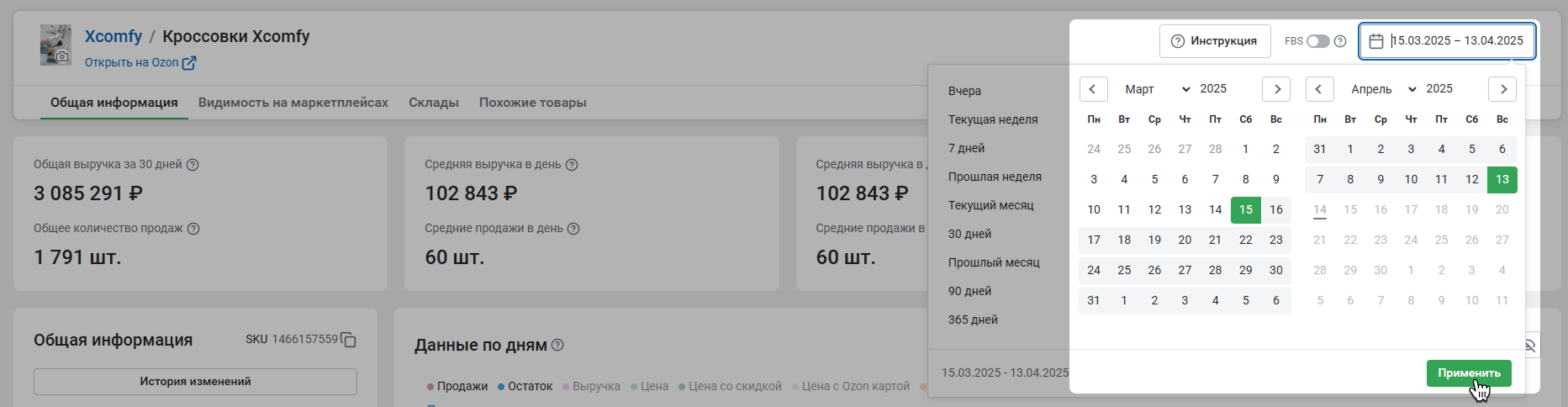The image size is (1568, 407).
Task: Choose the 365 дней preset
Action: [x=973, y=320]
